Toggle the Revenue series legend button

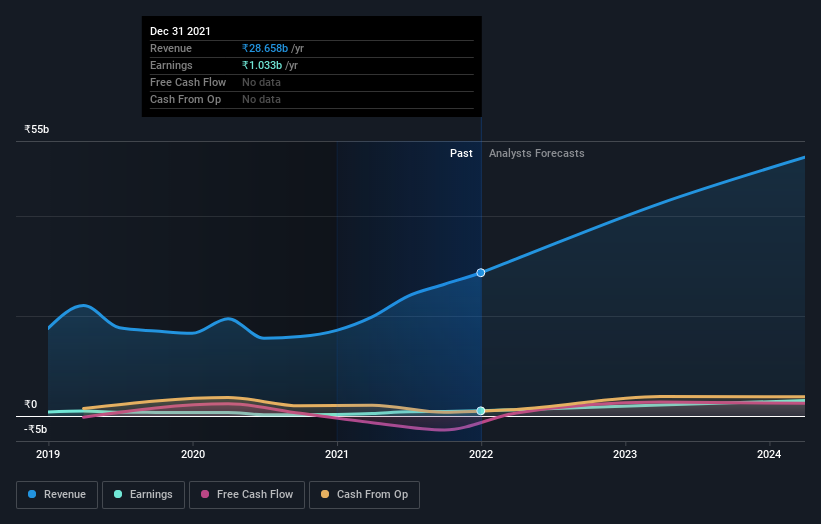(x=57, y=495)
